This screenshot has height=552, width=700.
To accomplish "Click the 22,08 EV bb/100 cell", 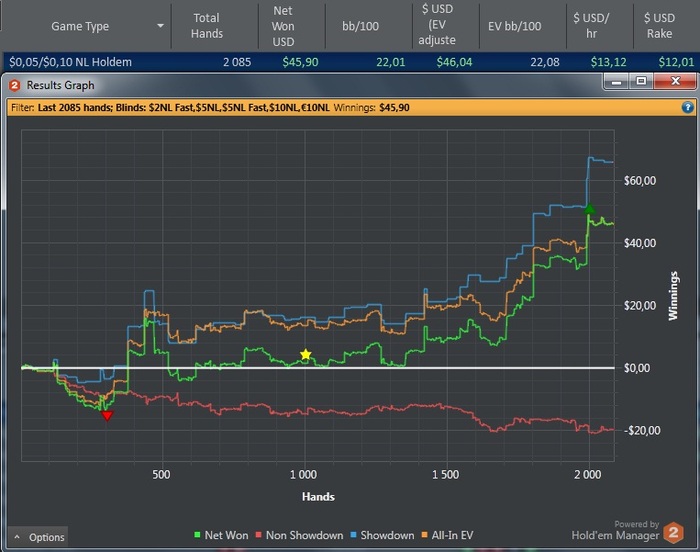I will tap(545, 62).
